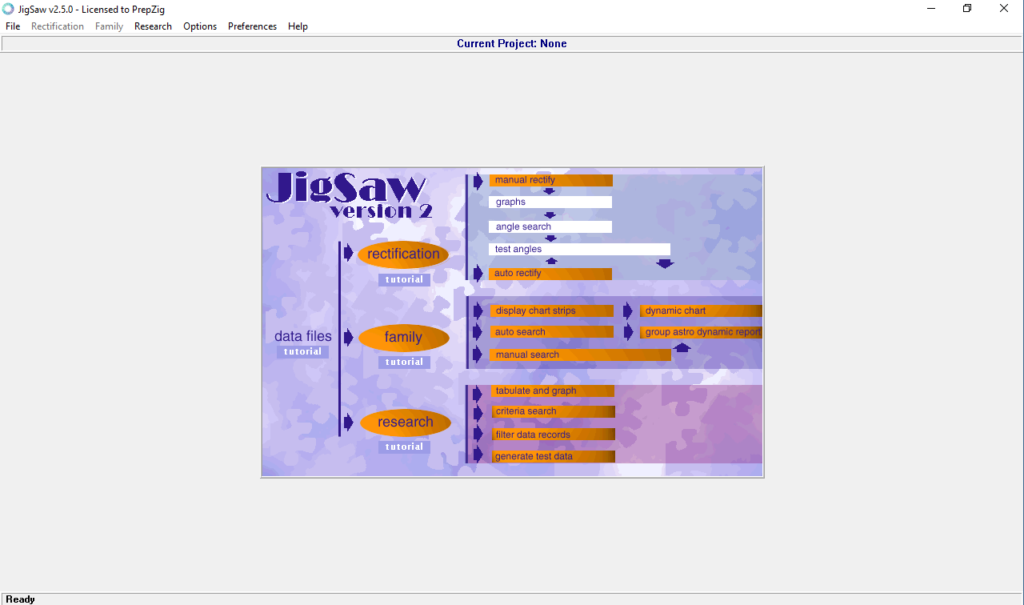Open the tutorial under research
Screen dimensions: 1024x605
click(404, 447)
